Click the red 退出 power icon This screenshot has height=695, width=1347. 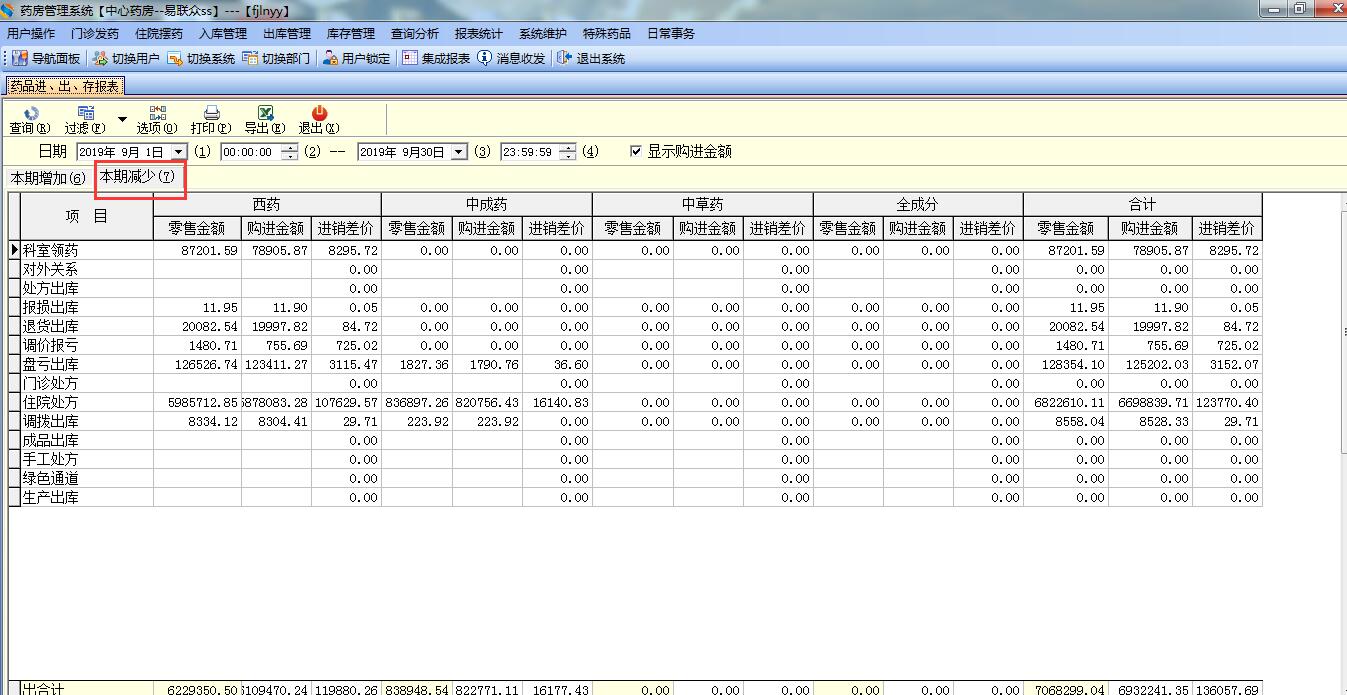320,113
